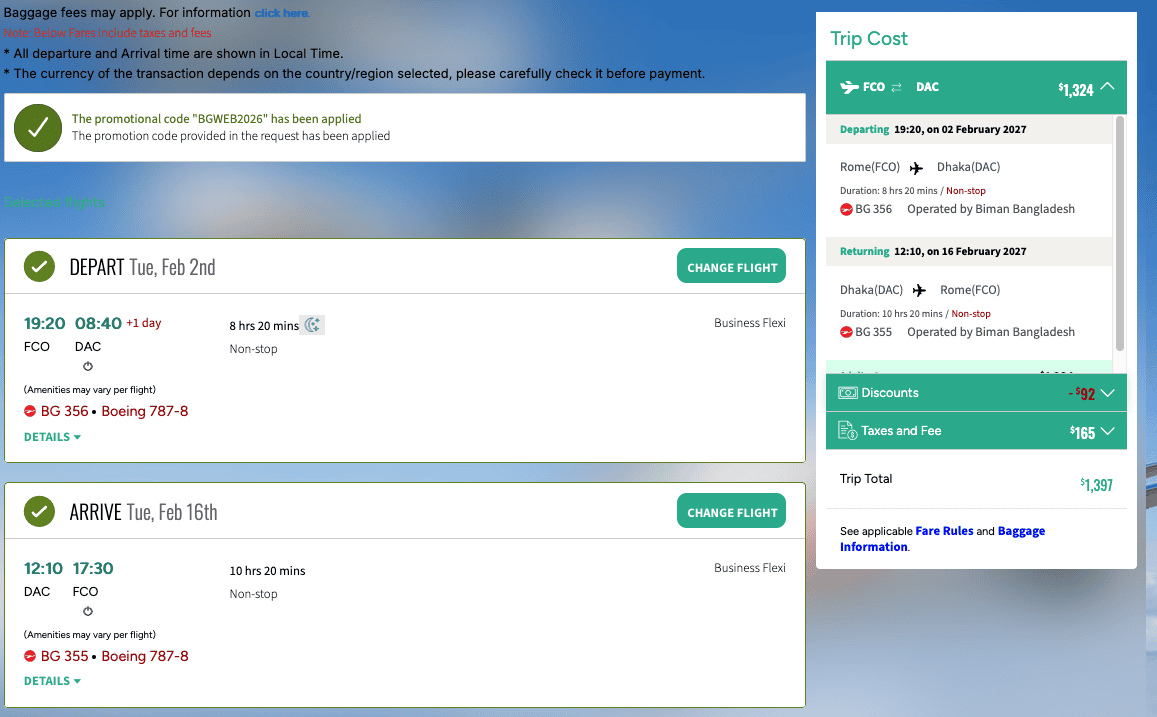
Task: Open the Fare Rules link
Action: [x=944, y=531]
